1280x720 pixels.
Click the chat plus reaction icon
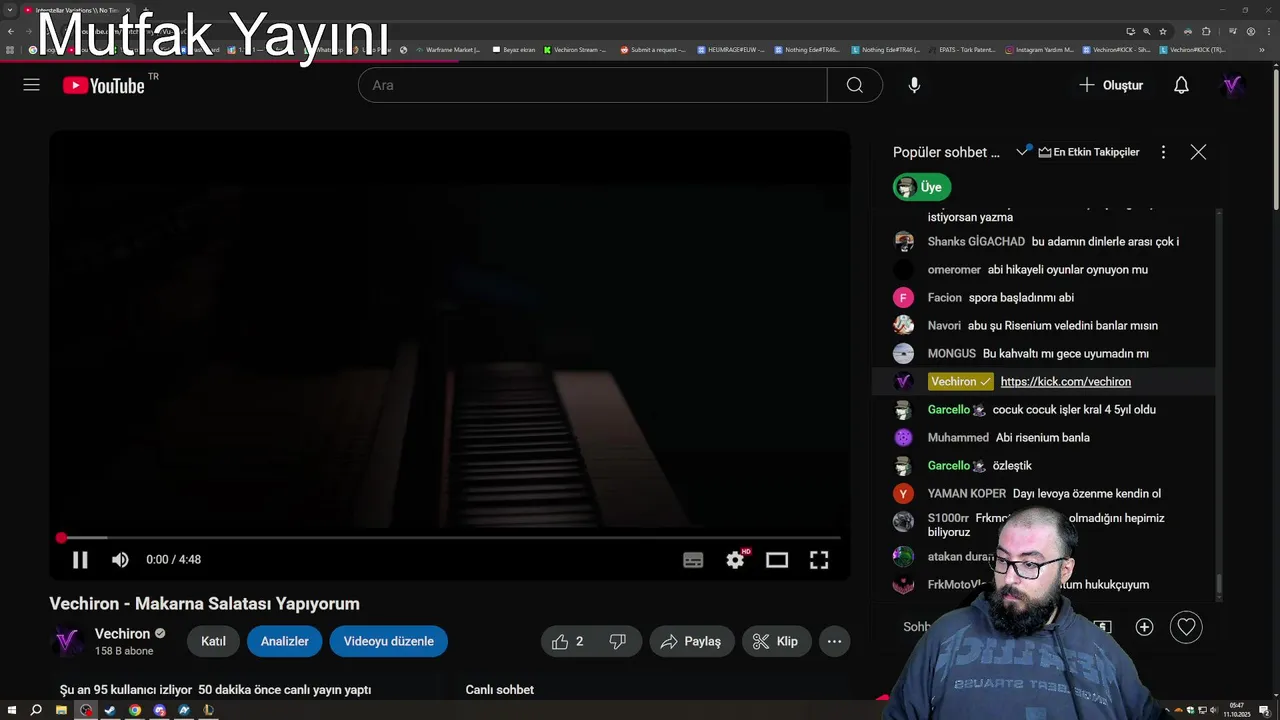1144,627
